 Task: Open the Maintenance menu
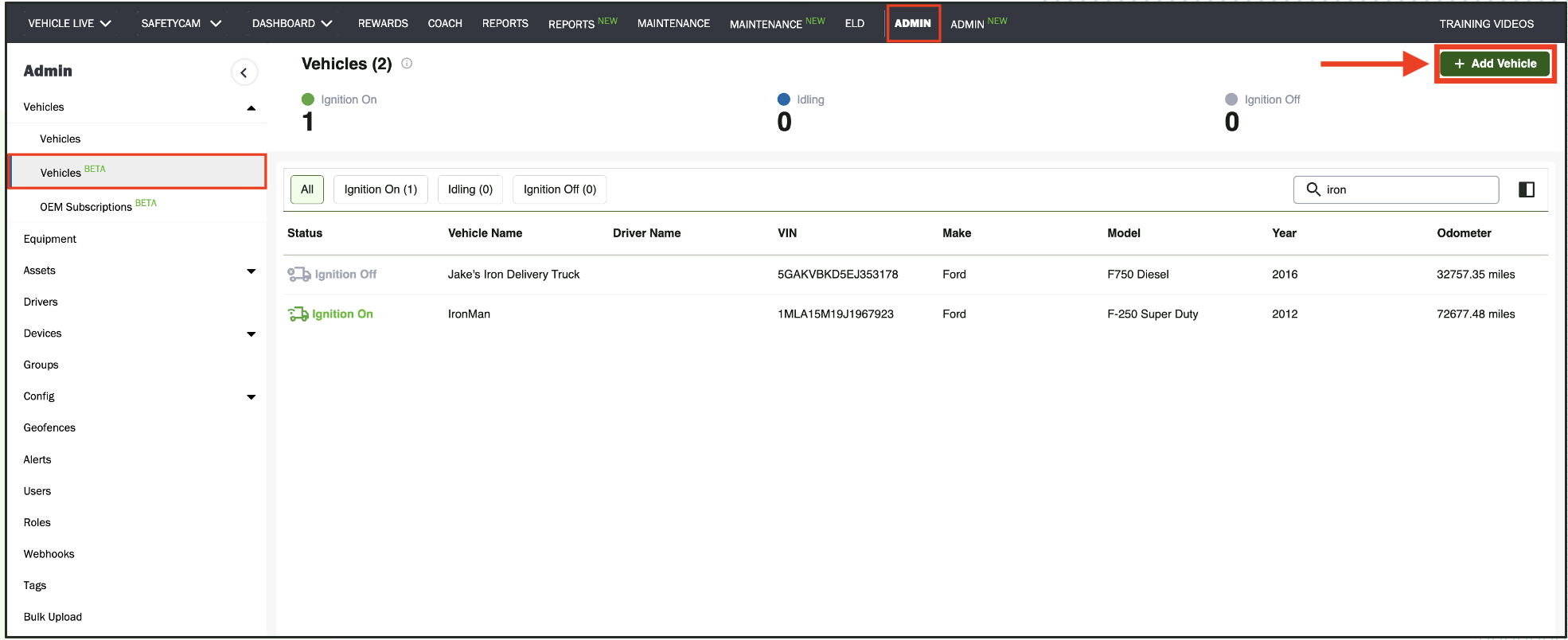[673, 23]
